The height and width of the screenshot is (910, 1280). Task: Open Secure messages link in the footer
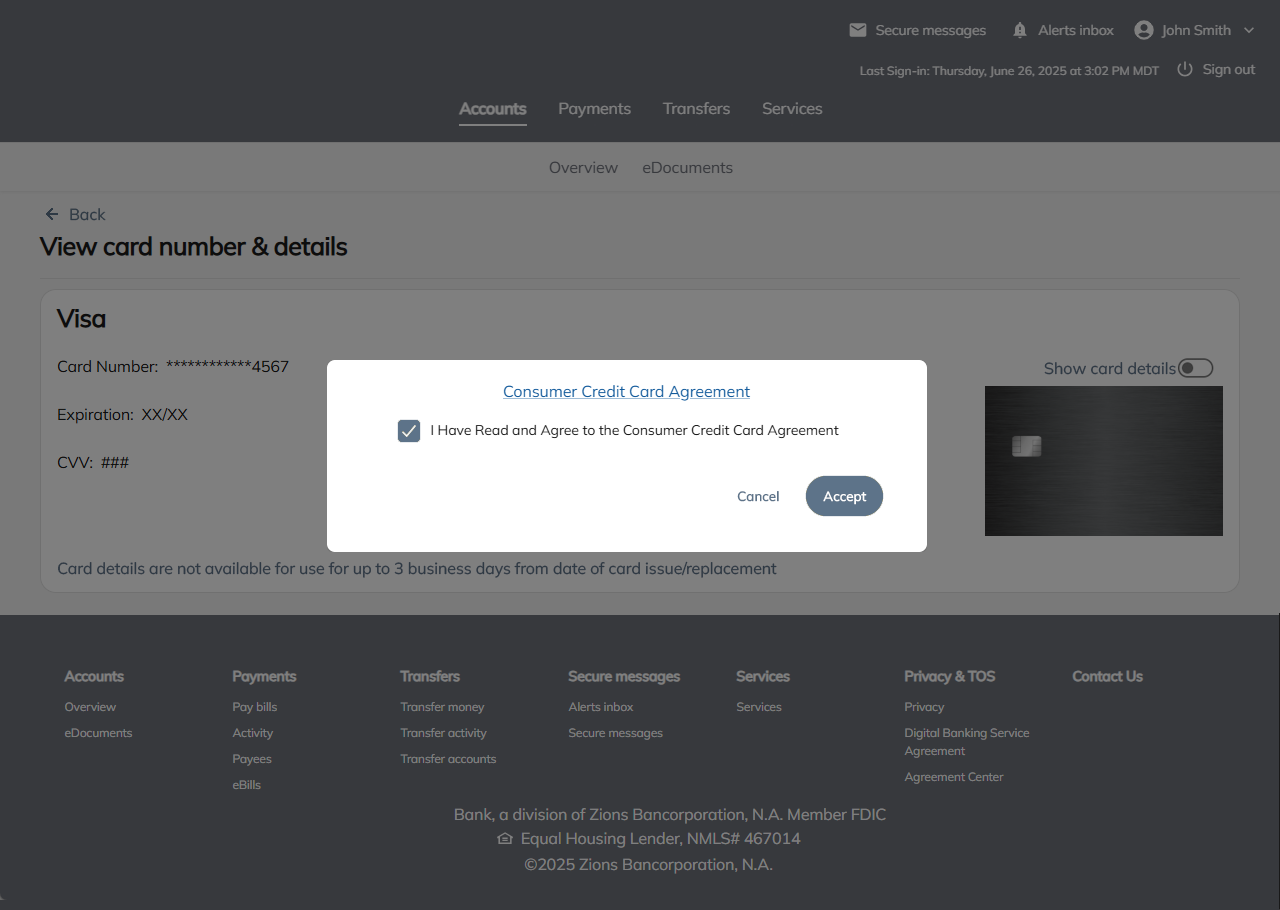tap(616, 733)
